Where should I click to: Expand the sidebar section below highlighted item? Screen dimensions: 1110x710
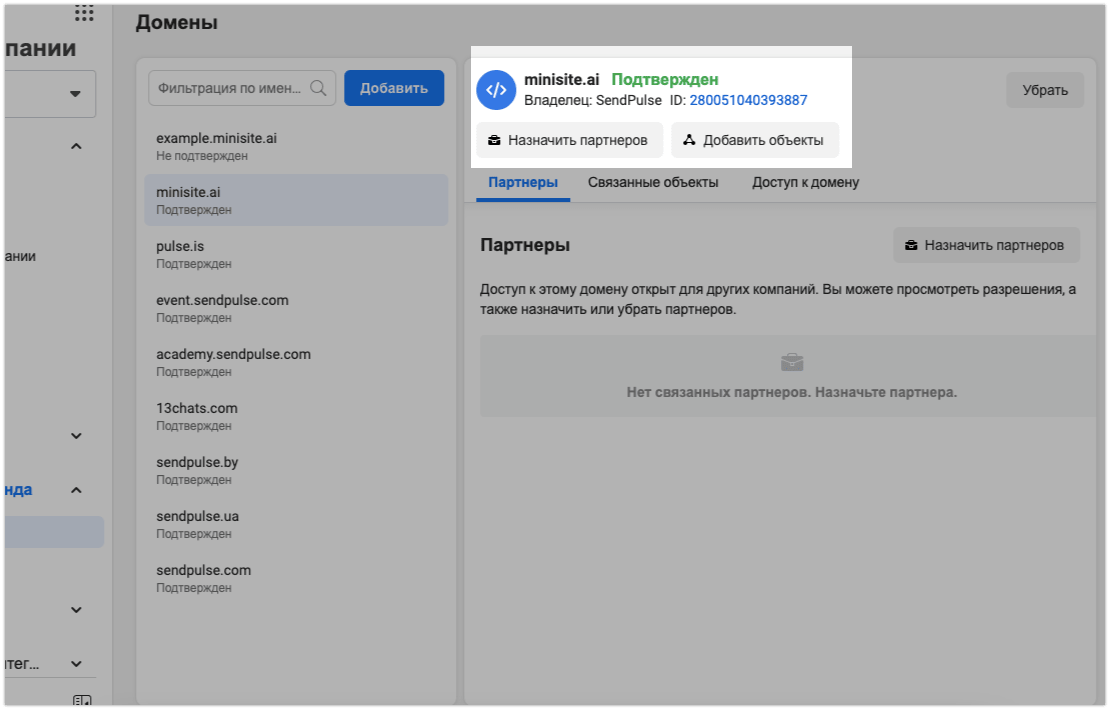point(76,609)
